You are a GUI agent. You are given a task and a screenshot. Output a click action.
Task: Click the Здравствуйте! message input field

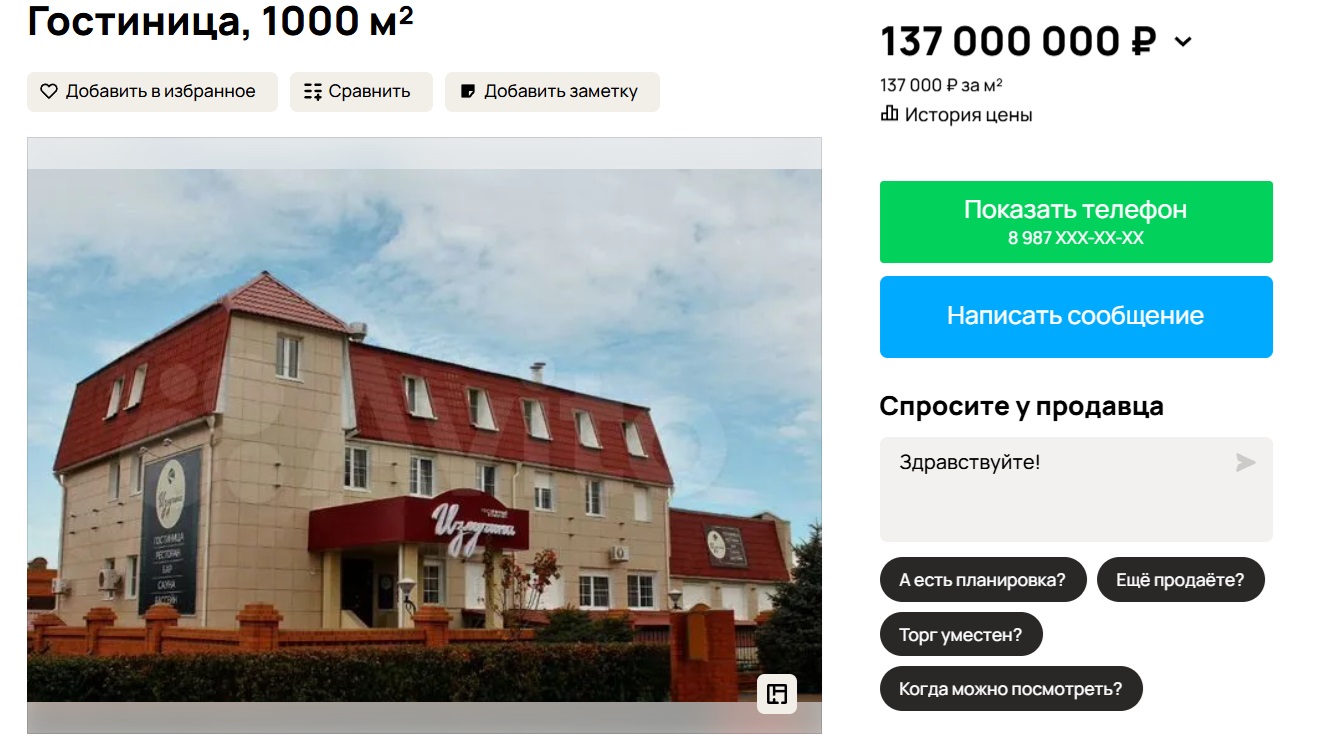pyautogui.click(x=1076, y=489)
